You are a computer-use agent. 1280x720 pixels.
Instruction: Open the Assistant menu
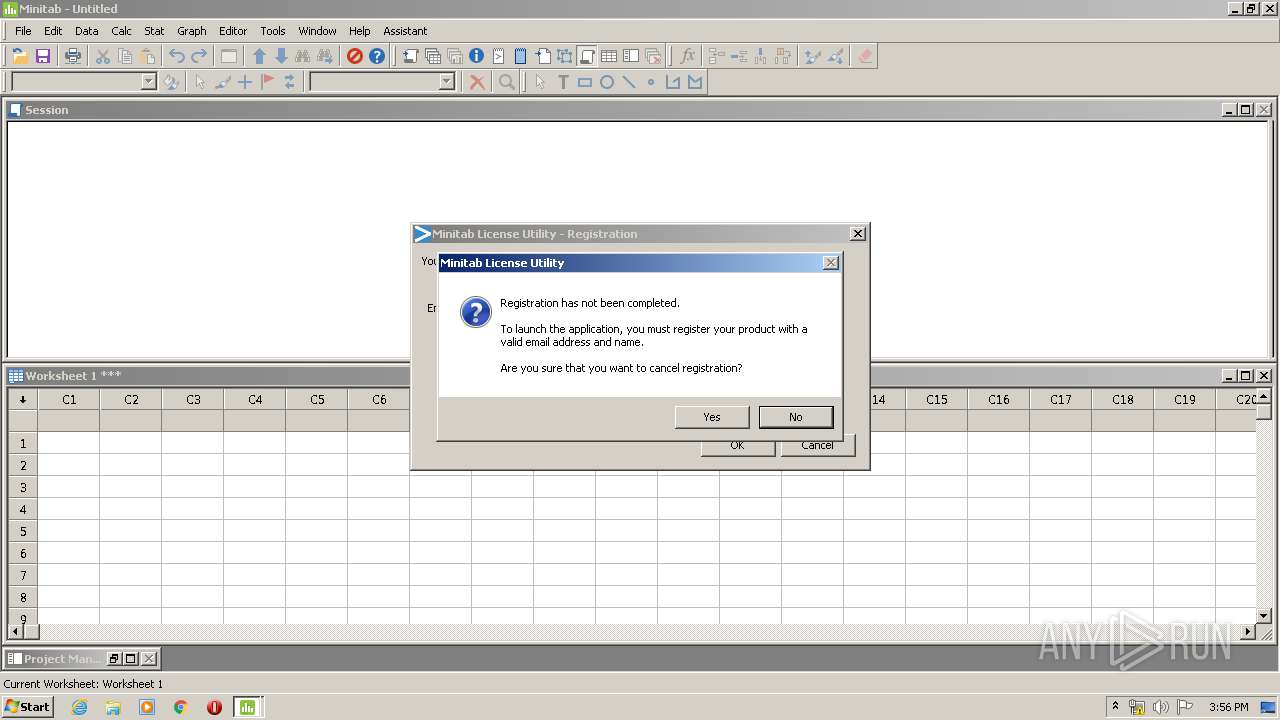pos(405,31)
